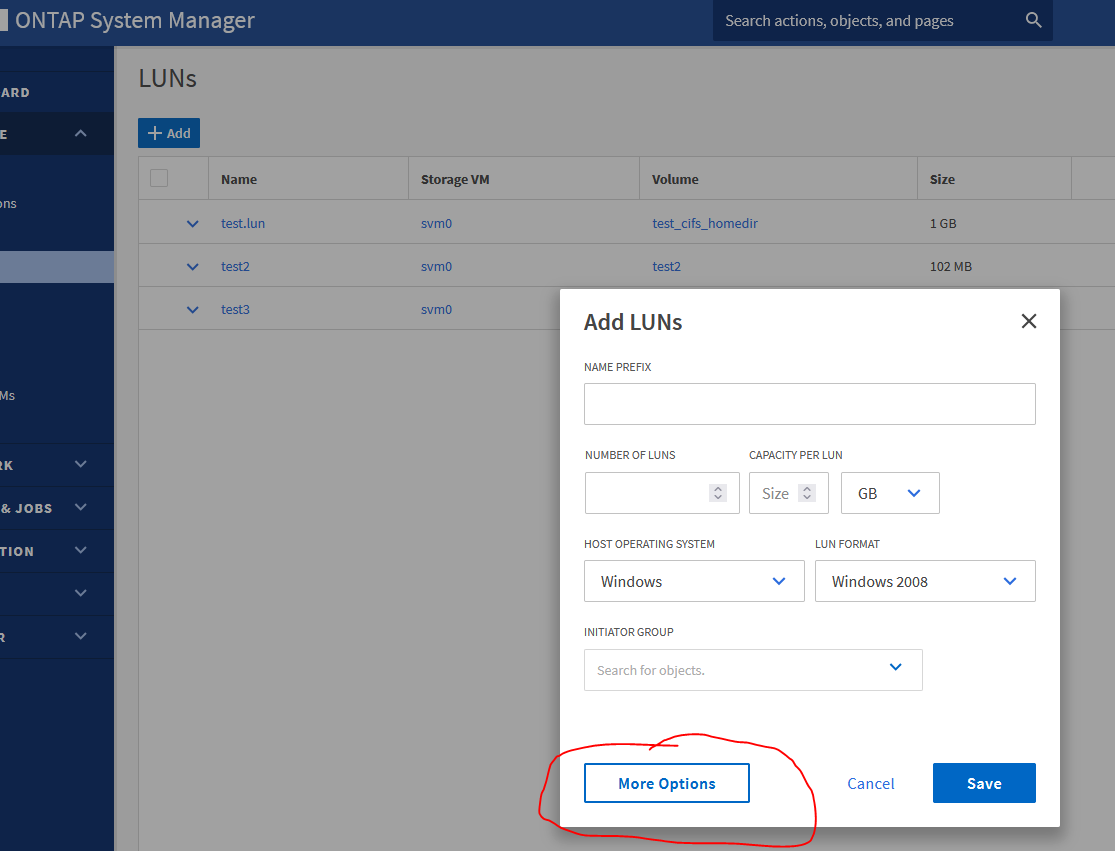This screenshot has height=851, width=1115.
Task: Close the Add LUNs dialog
Action: (x=1028, y=321)
